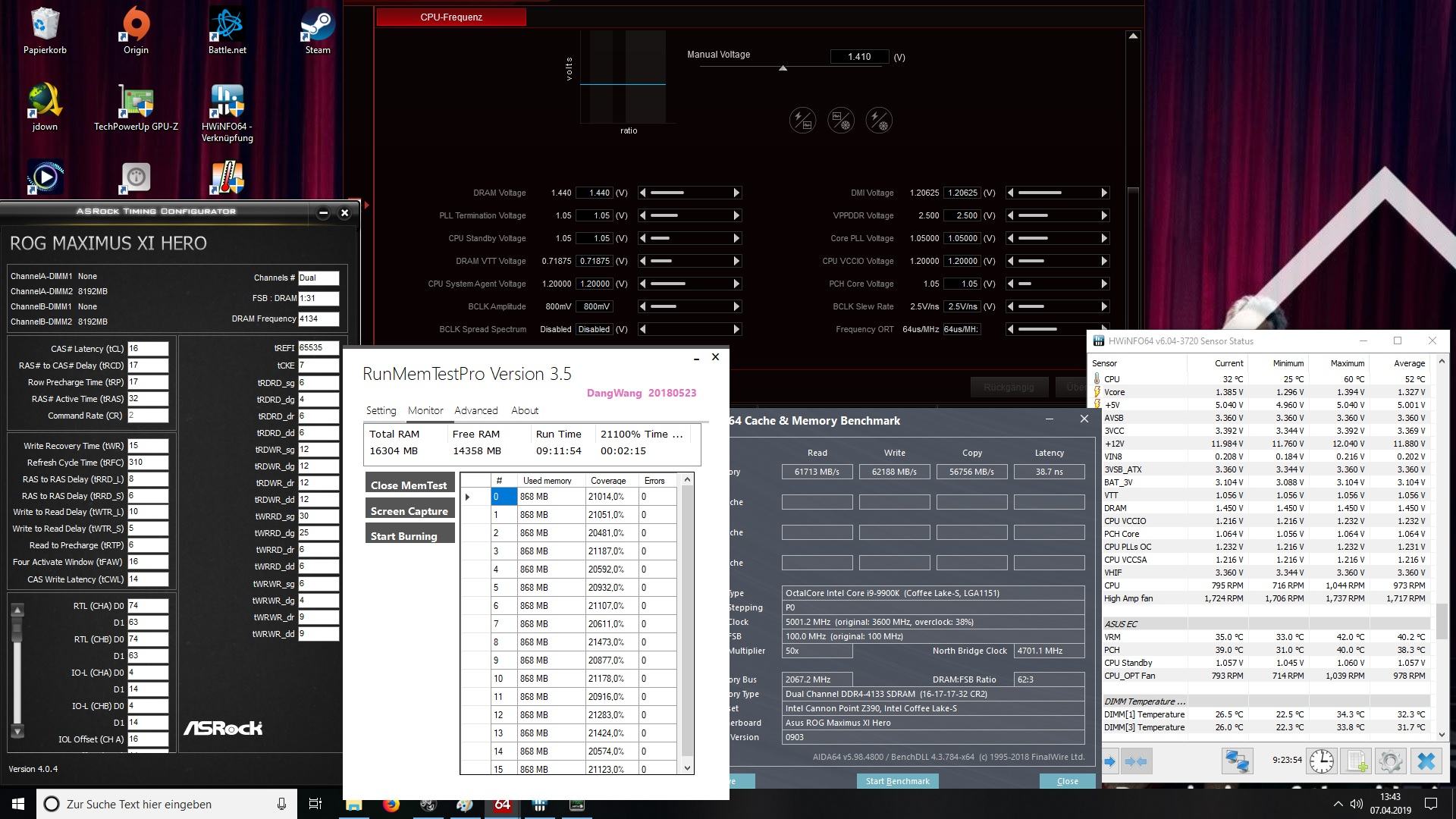The height and width of the screenshot is (819, 1456).
Task: Increase CPU System Agent Voltage arrow
Action: coord(736,284)
